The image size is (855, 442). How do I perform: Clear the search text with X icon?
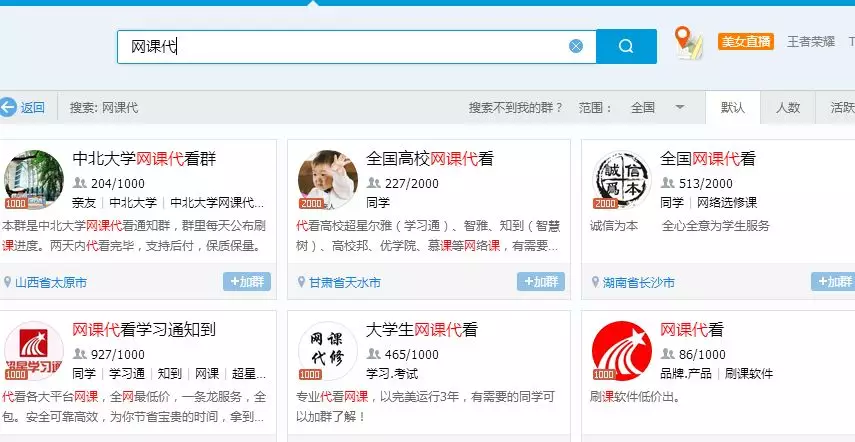[576, 46]
